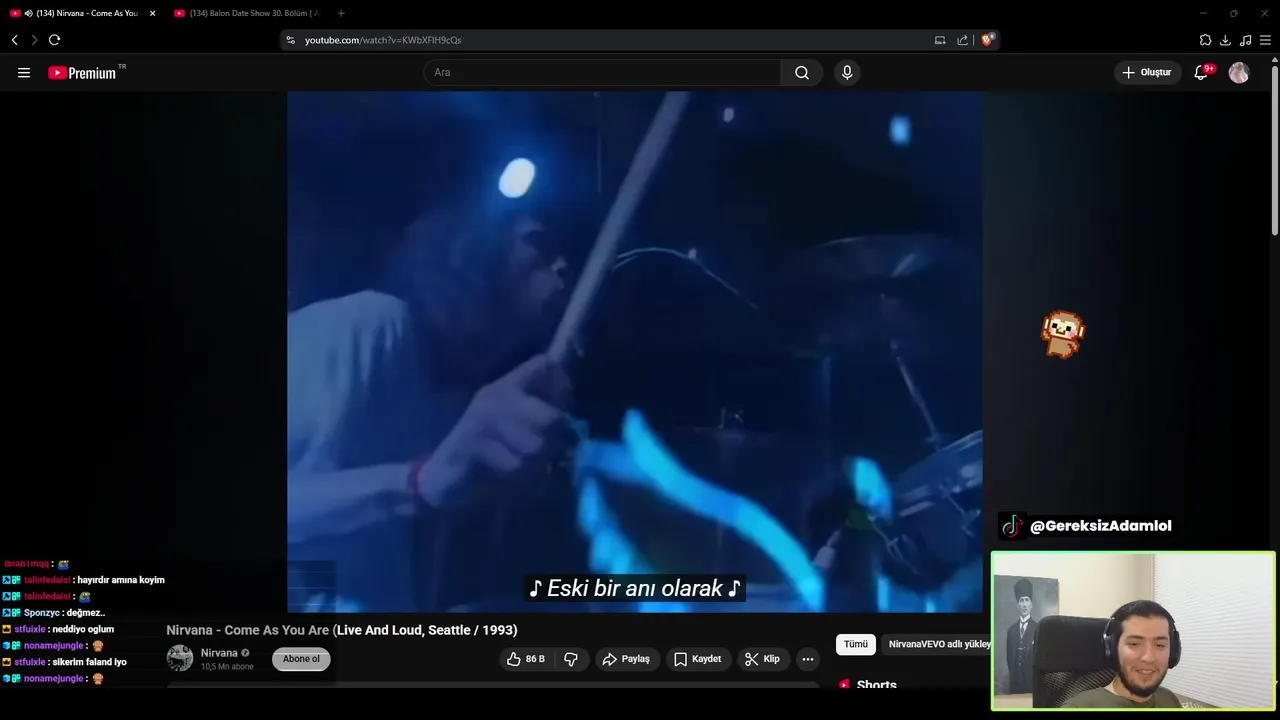The width and height of the screenshot is (1280, 720).
Task: Focus the Ara search input field
Action: (602, 73)
